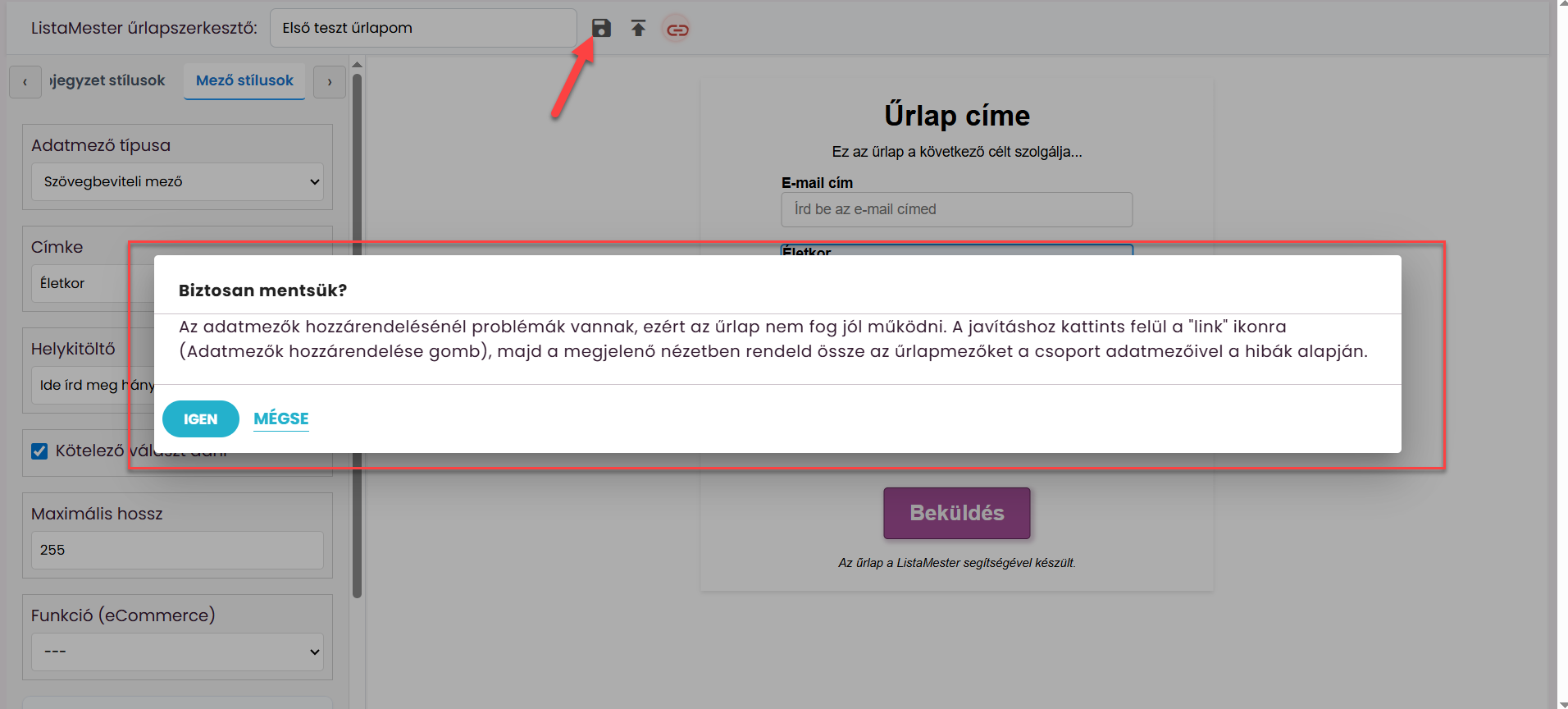The width and height of the screenshot is (1568, 709).
Task: Cancel saving with the MÉGSE link
Action: click(x=281, y=419)
